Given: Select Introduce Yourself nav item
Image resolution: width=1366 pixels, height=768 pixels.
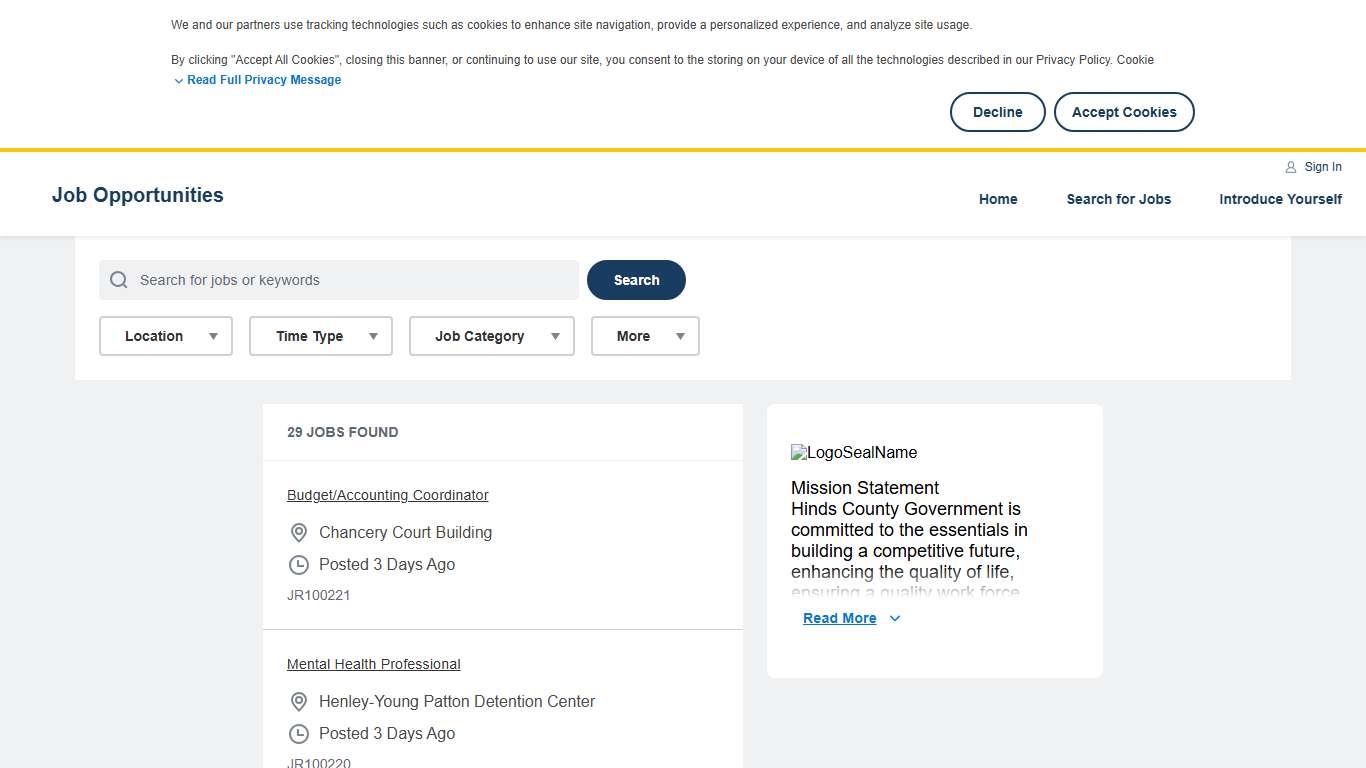Looking at the screenshot, I should pyautogui.click(x=1280, y=199).
